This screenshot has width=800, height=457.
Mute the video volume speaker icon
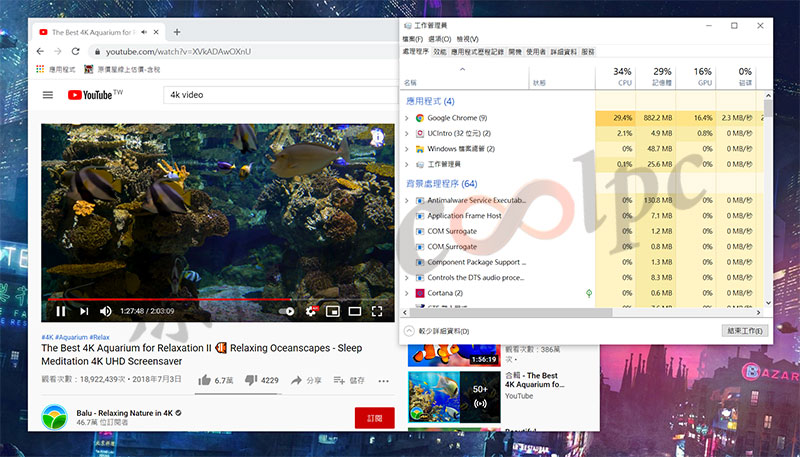pos(106,311)
